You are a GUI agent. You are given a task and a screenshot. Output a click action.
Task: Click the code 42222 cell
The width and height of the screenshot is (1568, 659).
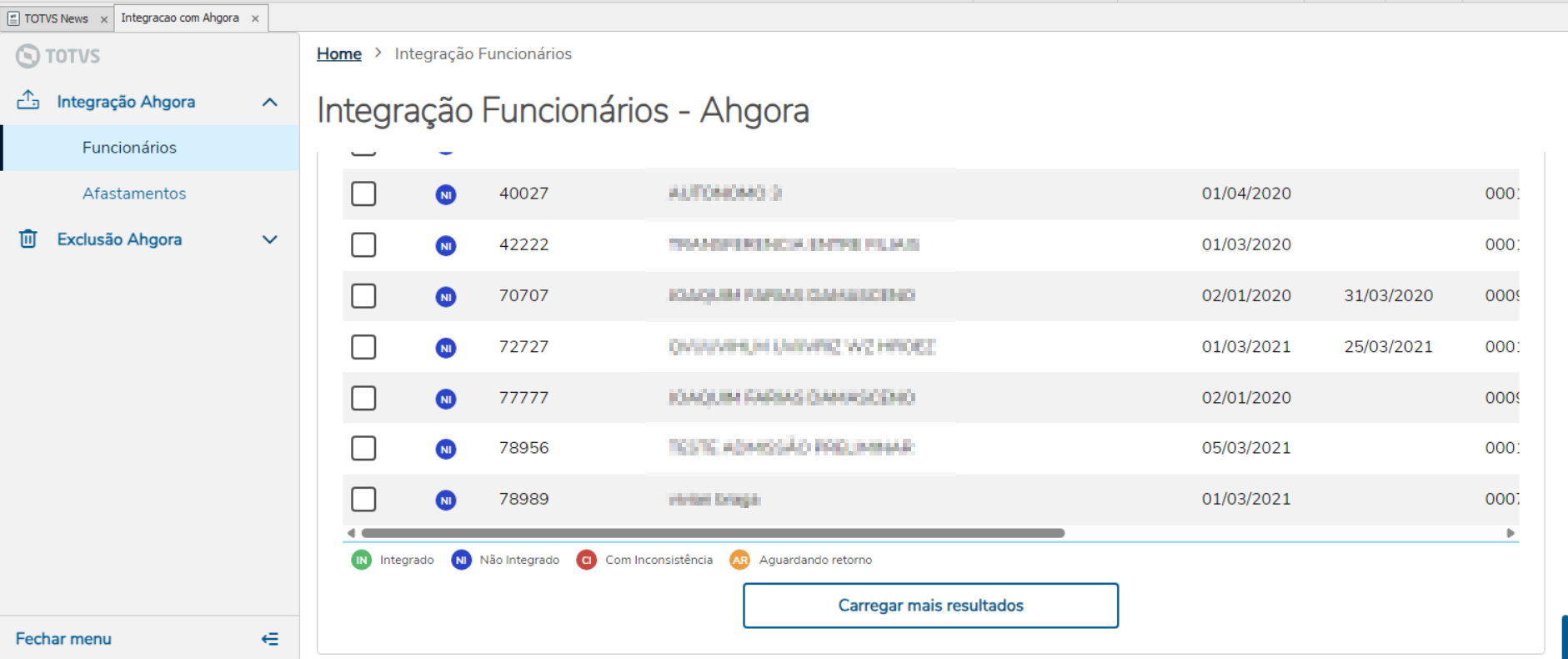(x=524, y=244)
